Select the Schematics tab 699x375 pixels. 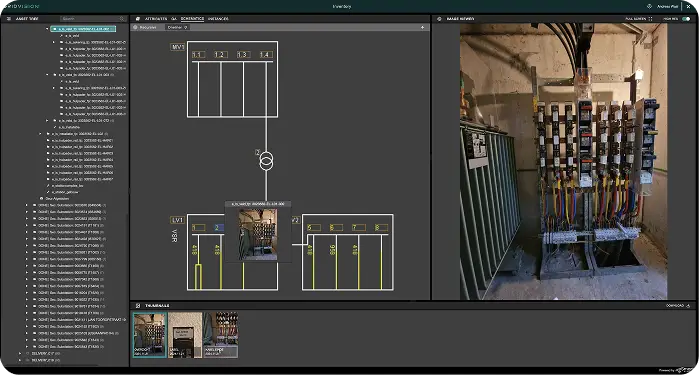[x=192, y=19]
